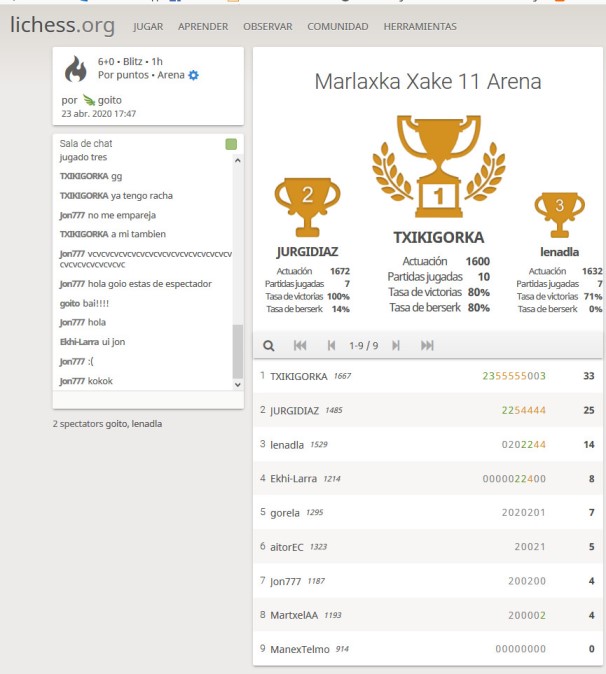This screenshot has height=674, width=606.
Task: Open tournament creator goito's profile
Action: (x=108, y=100)
